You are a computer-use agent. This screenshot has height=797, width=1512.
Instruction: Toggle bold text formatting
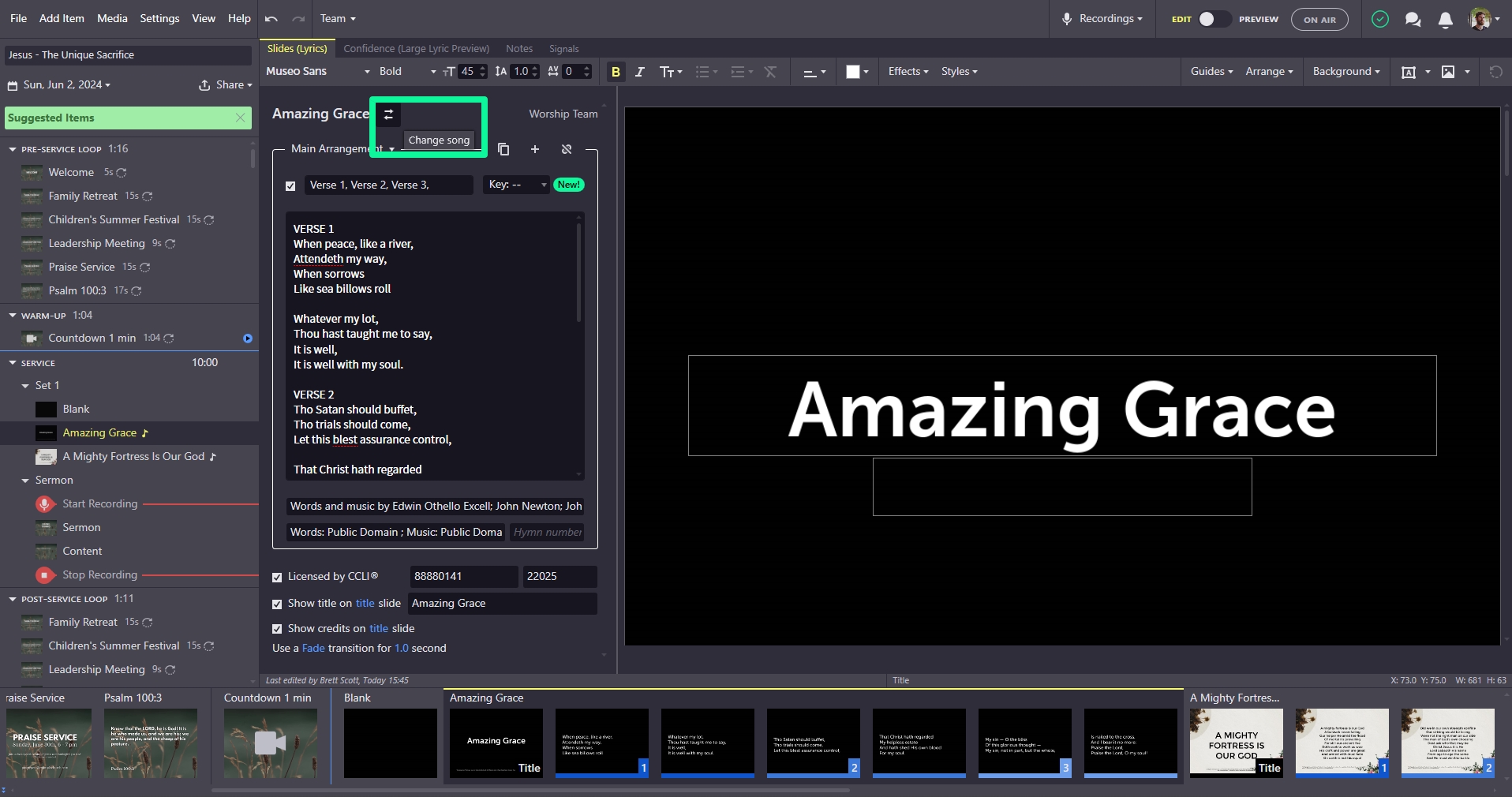pos(616,72)
